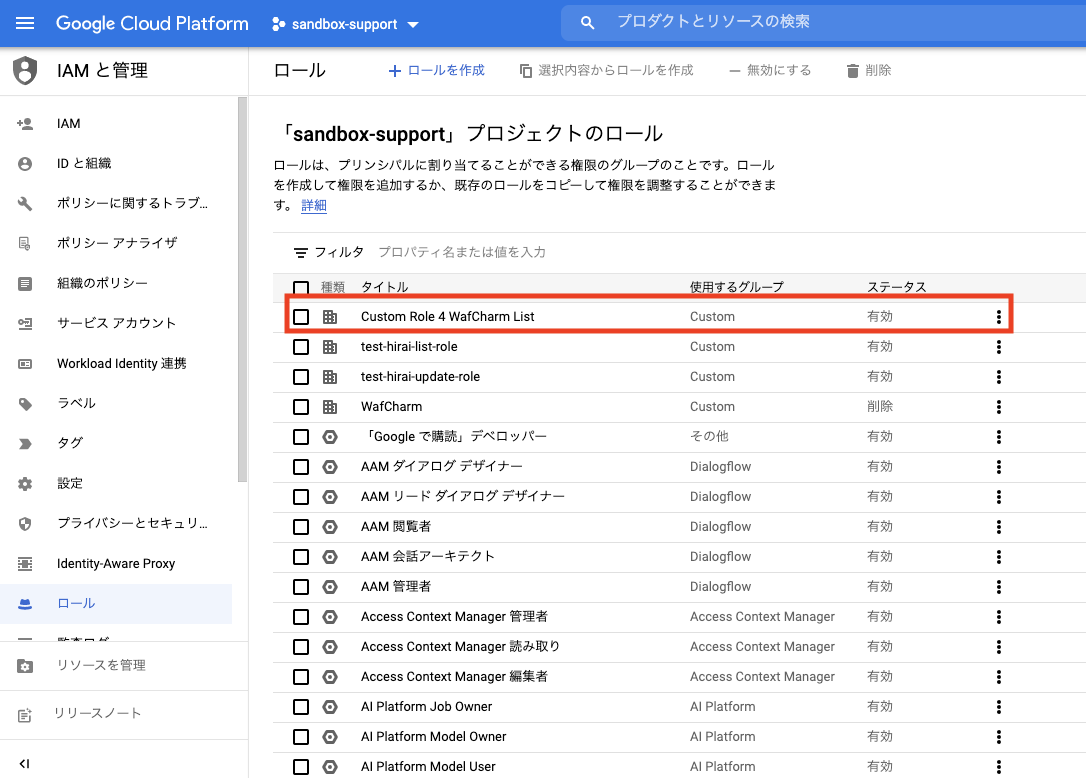Click the IAM shield icon in header
This screenshot has width=1086, height=778.
point(25,71)
